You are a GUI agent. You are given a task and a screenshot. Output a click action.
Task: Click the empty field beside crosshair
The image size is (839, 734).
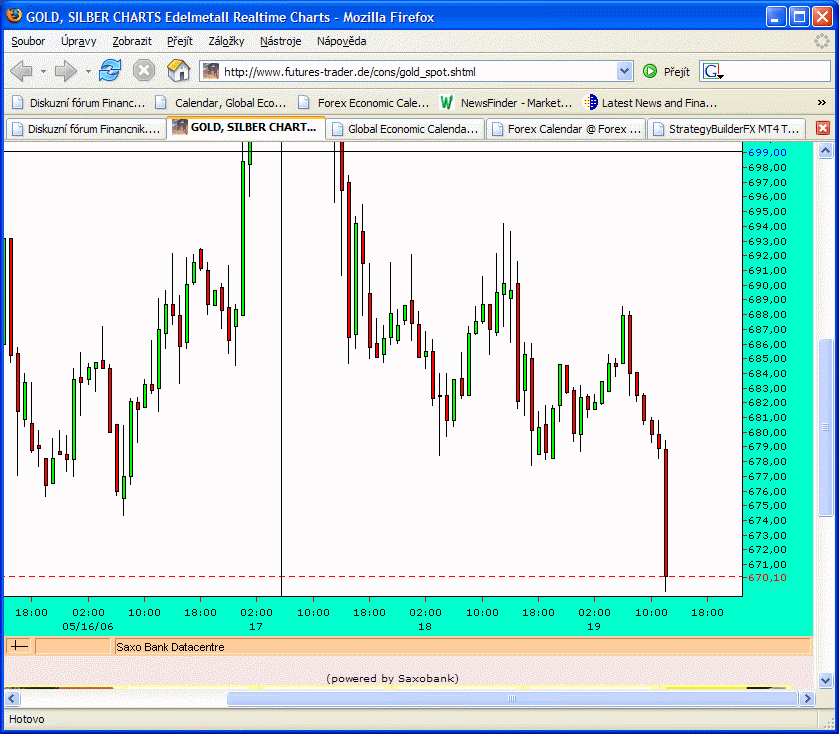click(73, 646)
